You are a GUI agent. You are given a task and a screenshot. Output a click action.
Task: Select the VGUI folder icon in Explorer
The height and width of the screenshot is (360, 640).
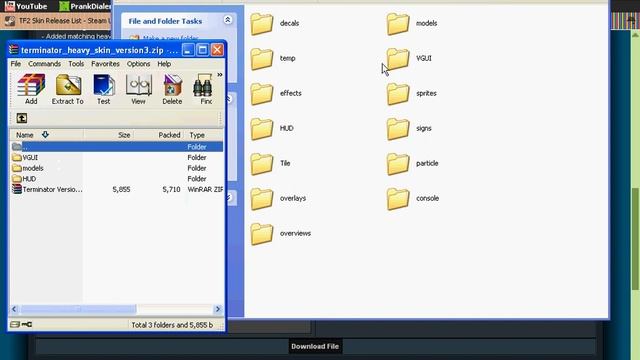[x=398, y=59]
